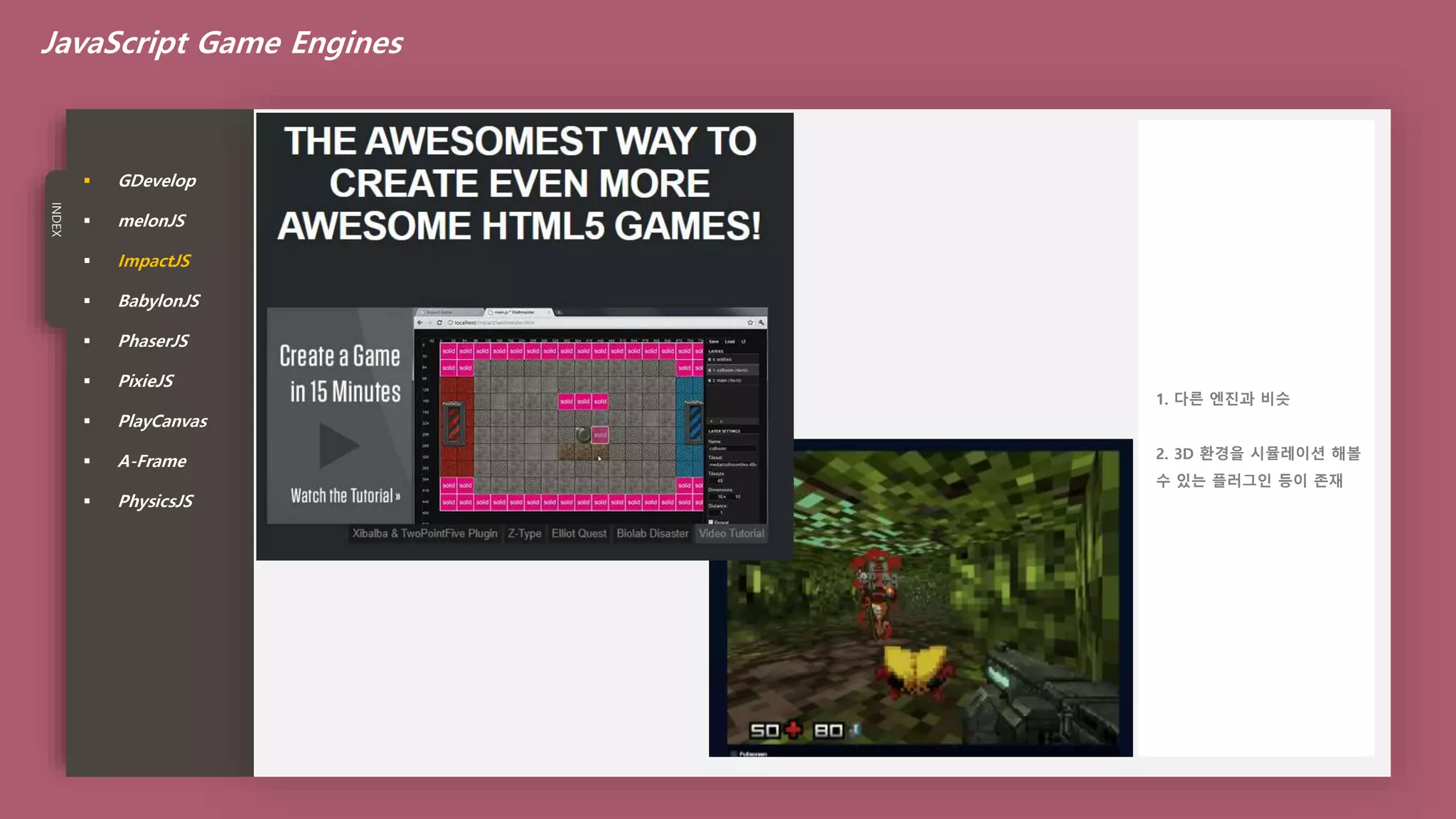Select BabylonJS in the index list

click(159, 301)
